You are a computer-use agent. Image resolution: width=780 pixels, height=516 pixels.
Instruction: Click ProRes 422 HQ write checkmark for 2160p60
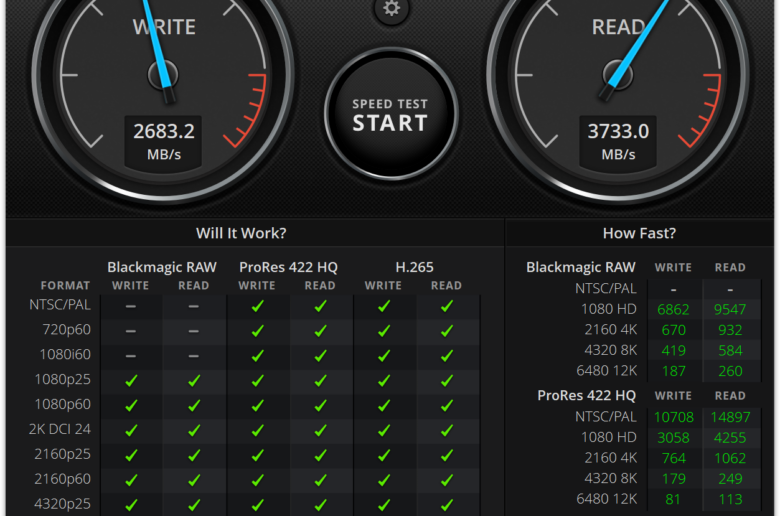pyautogui.click(x=257, y=480)
